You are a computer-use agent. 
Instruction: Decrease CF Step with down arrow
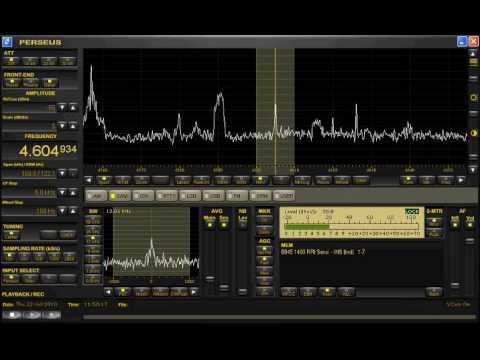click(x=62, y=193)
